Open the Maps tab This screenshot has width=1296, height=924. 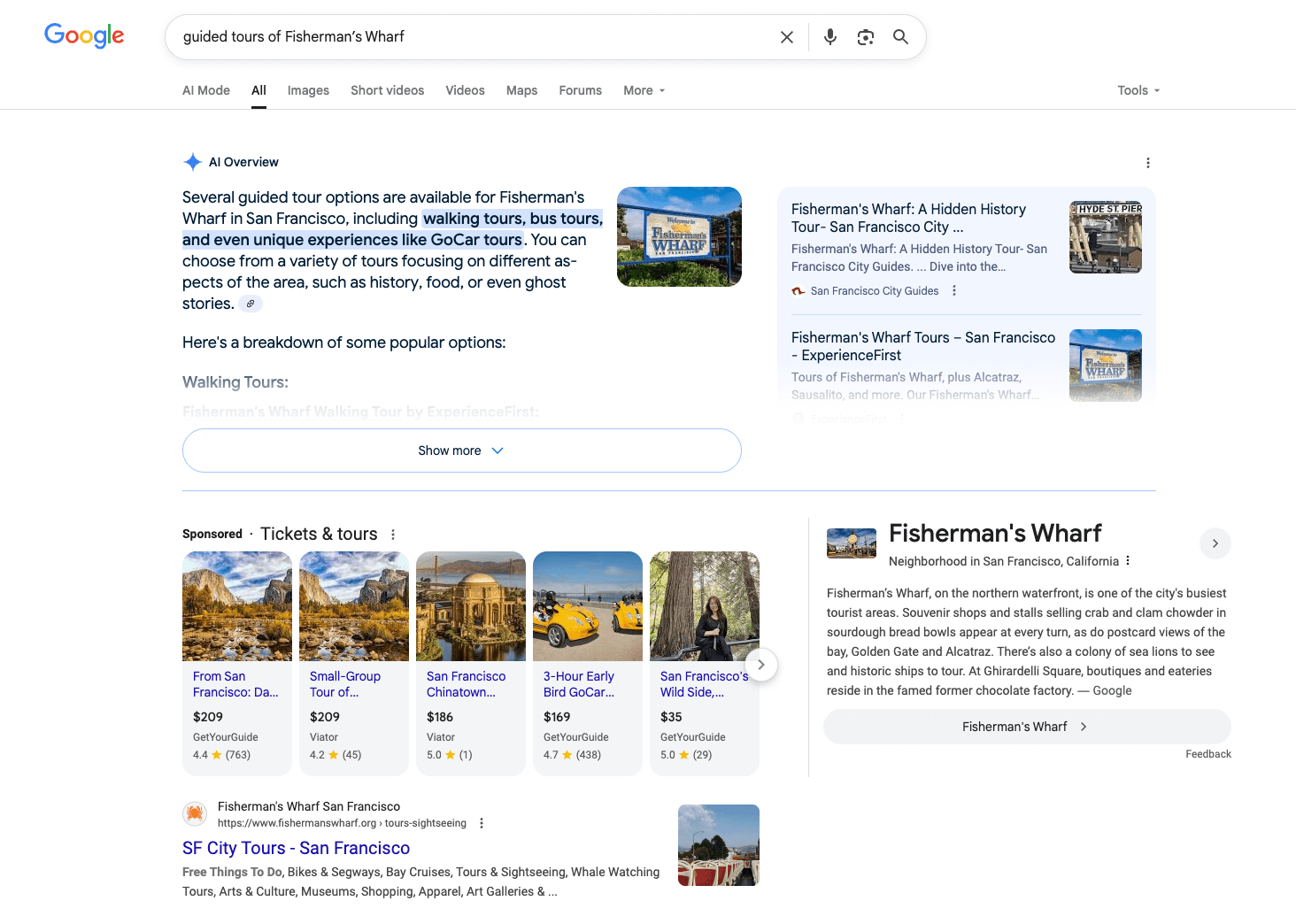521,90
